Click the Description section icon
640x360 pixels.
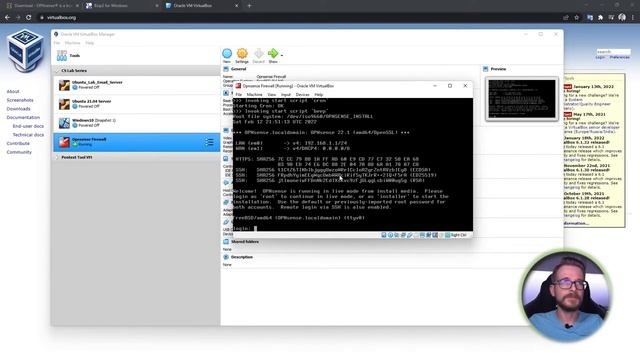click(226, 257)
